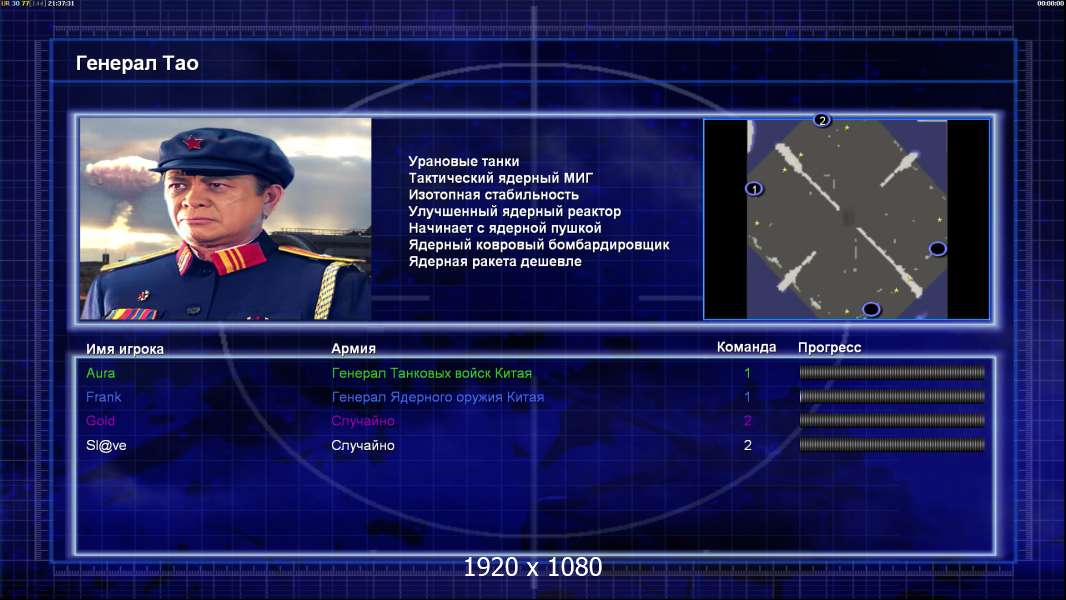Image resolution: width=1066 pixels, height=600 pixels.
Task: Click the map preview thumbnail
Action: tap(846, 219)
